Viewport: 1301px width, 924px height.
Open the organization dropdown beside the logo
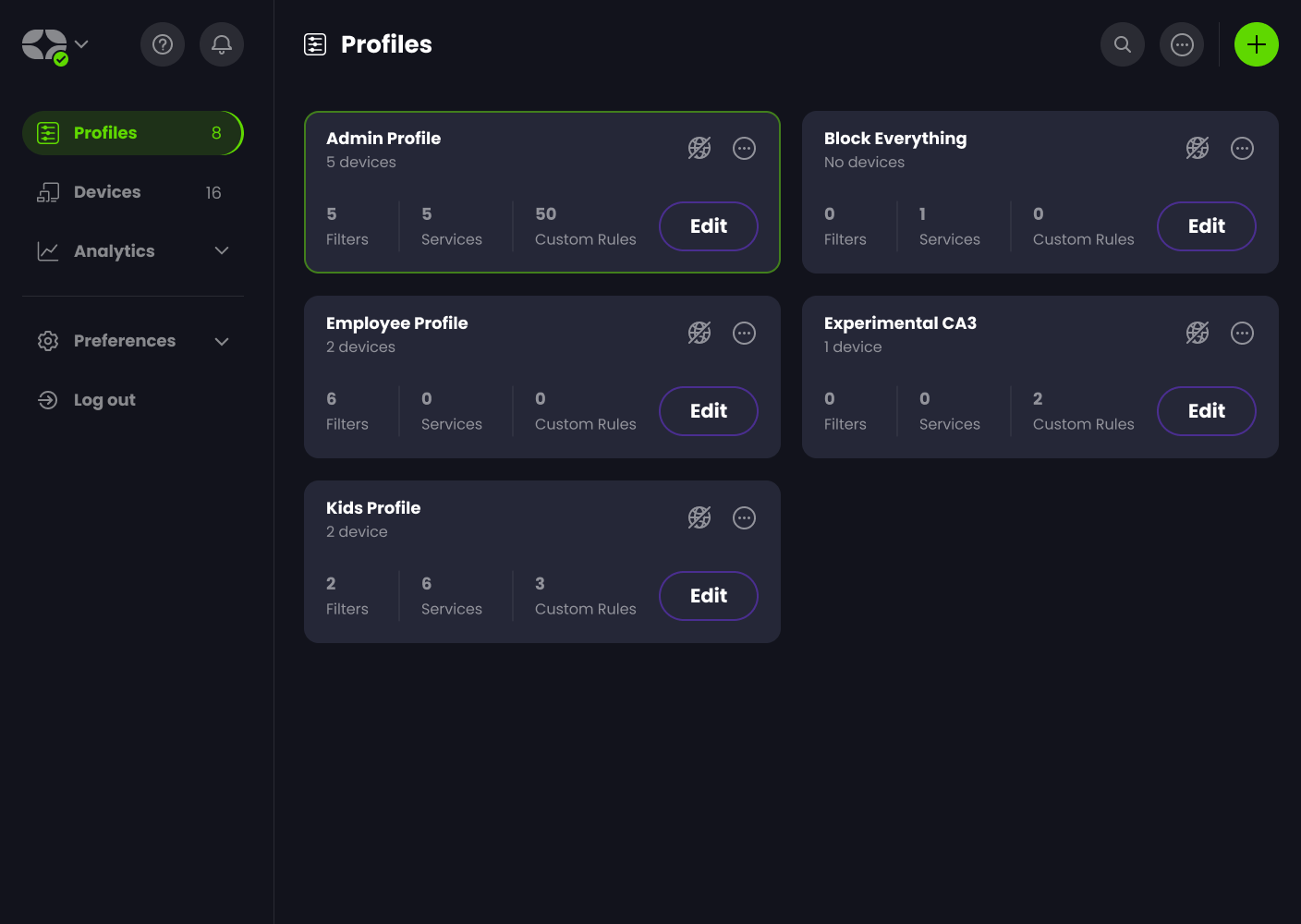coord(81,43)
